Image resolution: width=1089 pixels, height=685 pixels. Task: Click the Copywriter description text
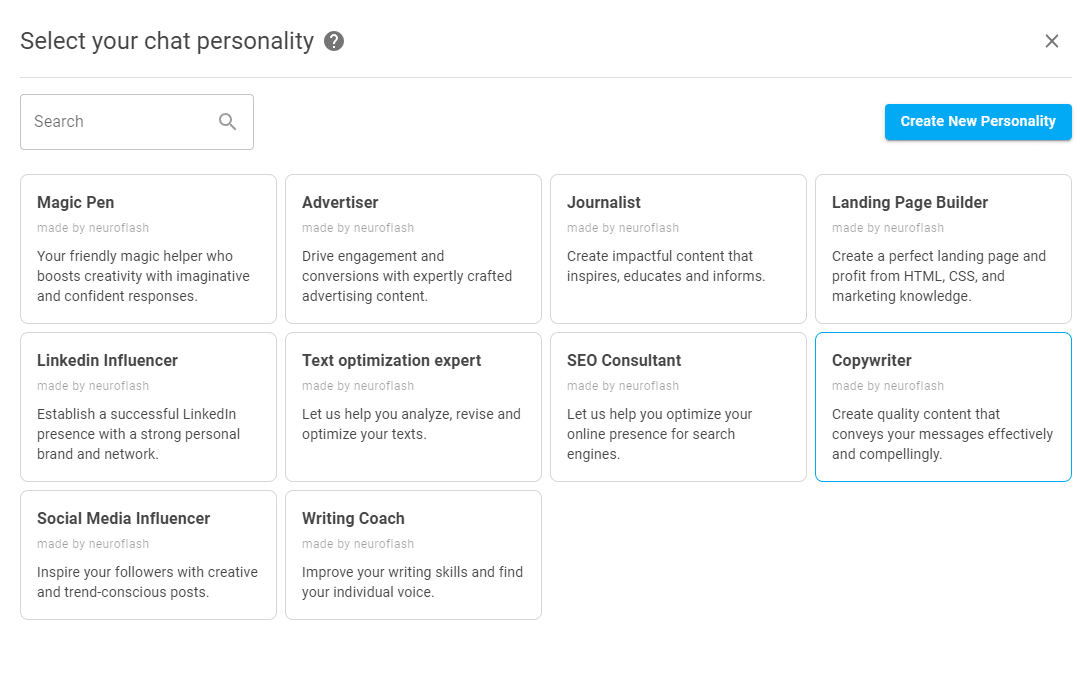(942, 434)
